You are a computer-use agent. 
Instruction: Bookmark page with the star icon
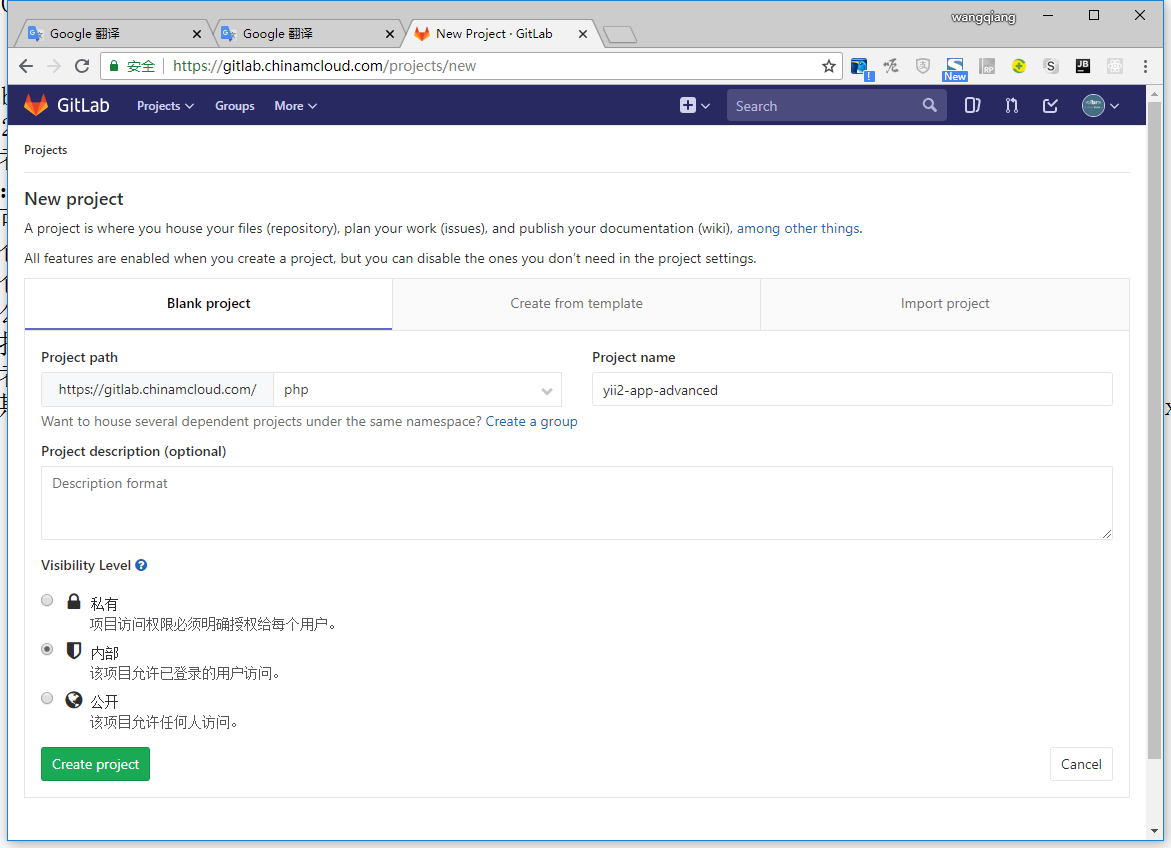[x=828, y=66]
